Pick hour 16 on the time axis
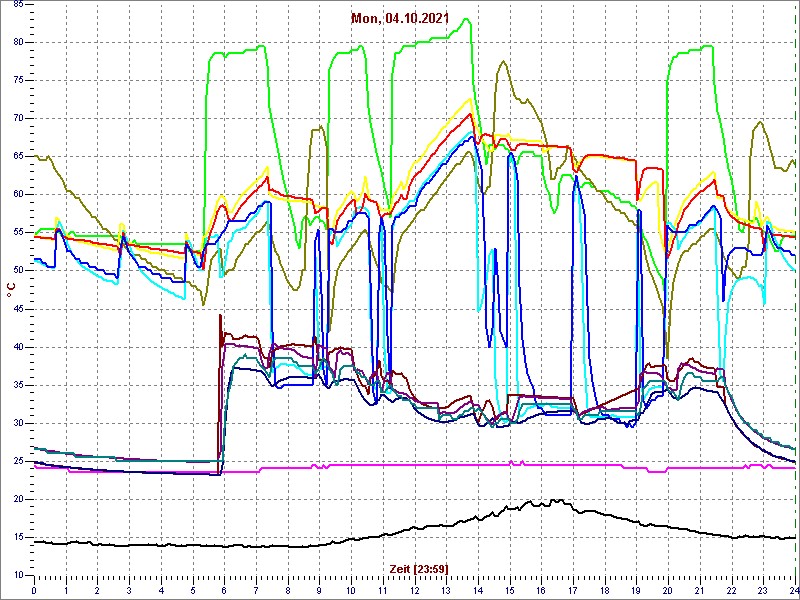 click(x=541, y=591)
